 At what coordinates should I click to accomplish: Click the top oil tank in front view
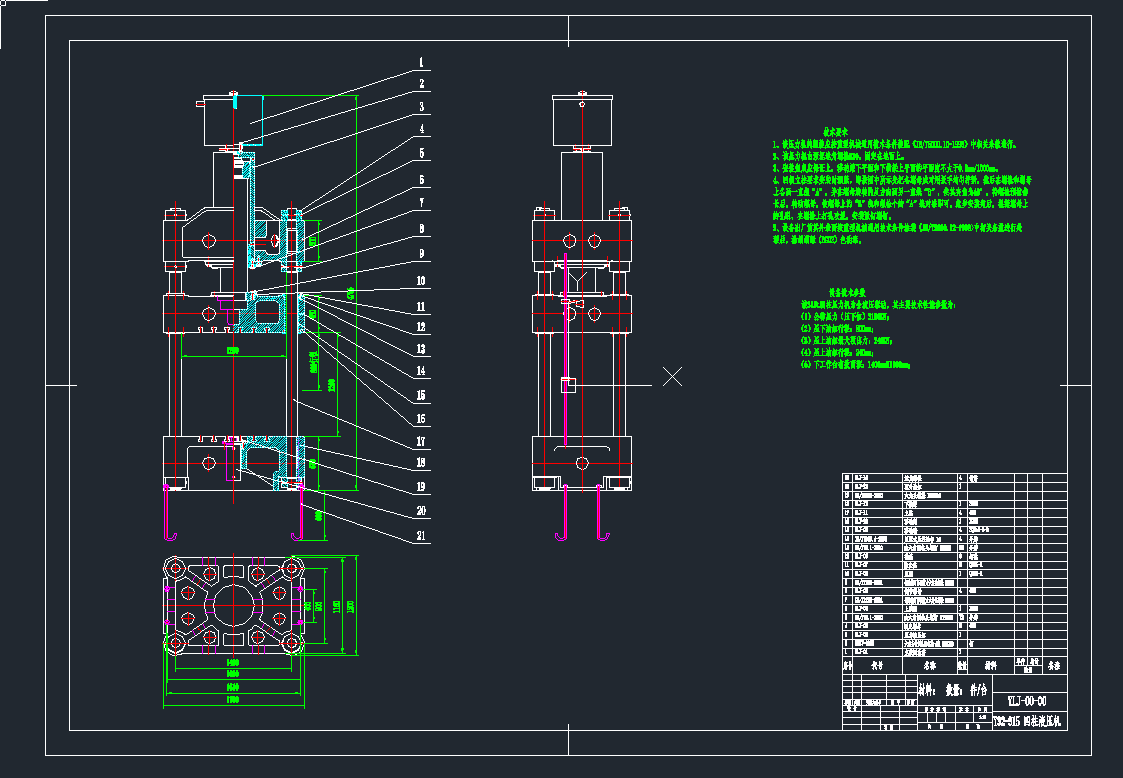pos(231,122)
